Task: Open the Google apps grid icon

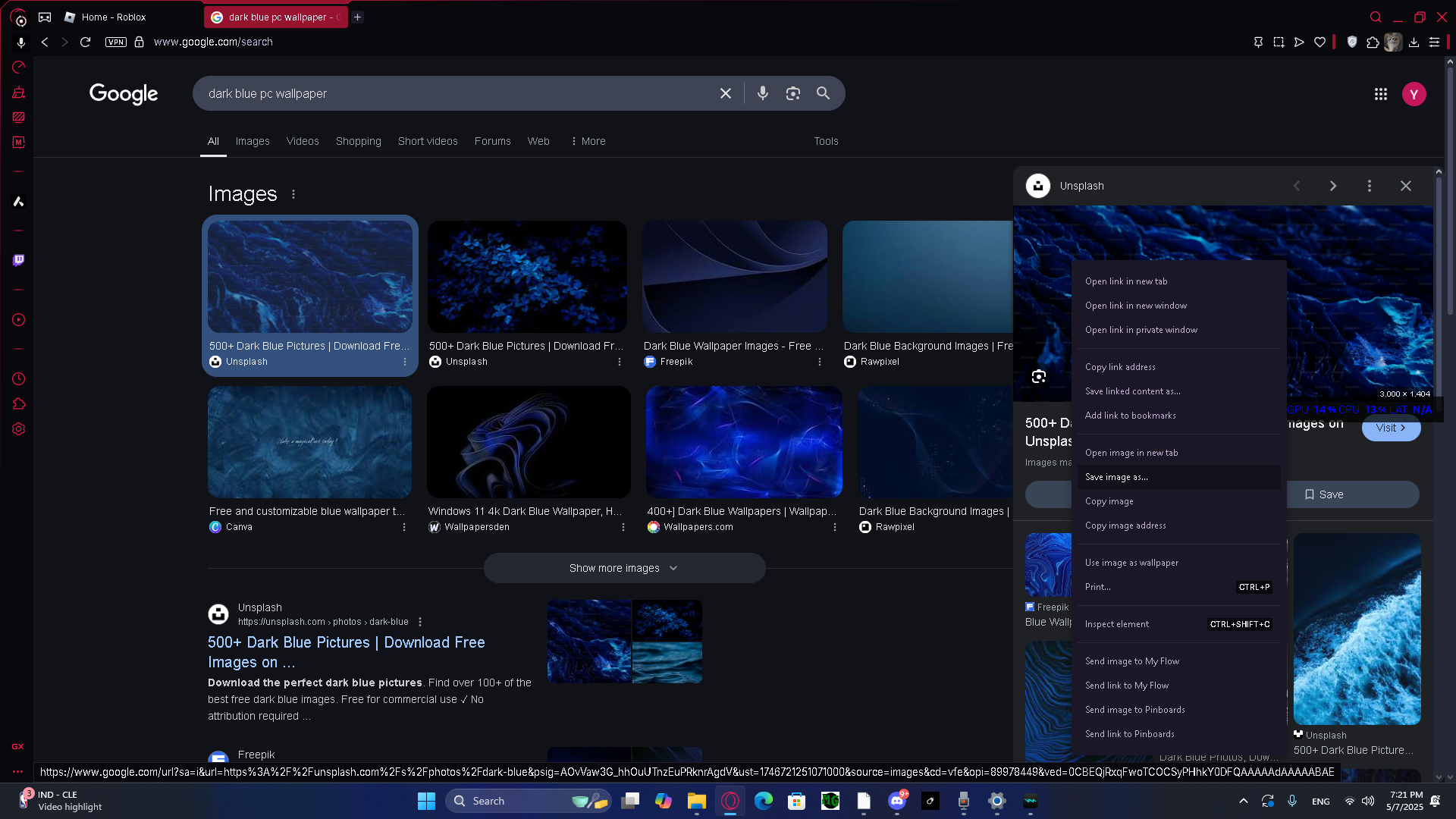Action: click(x=1380, y=94)
